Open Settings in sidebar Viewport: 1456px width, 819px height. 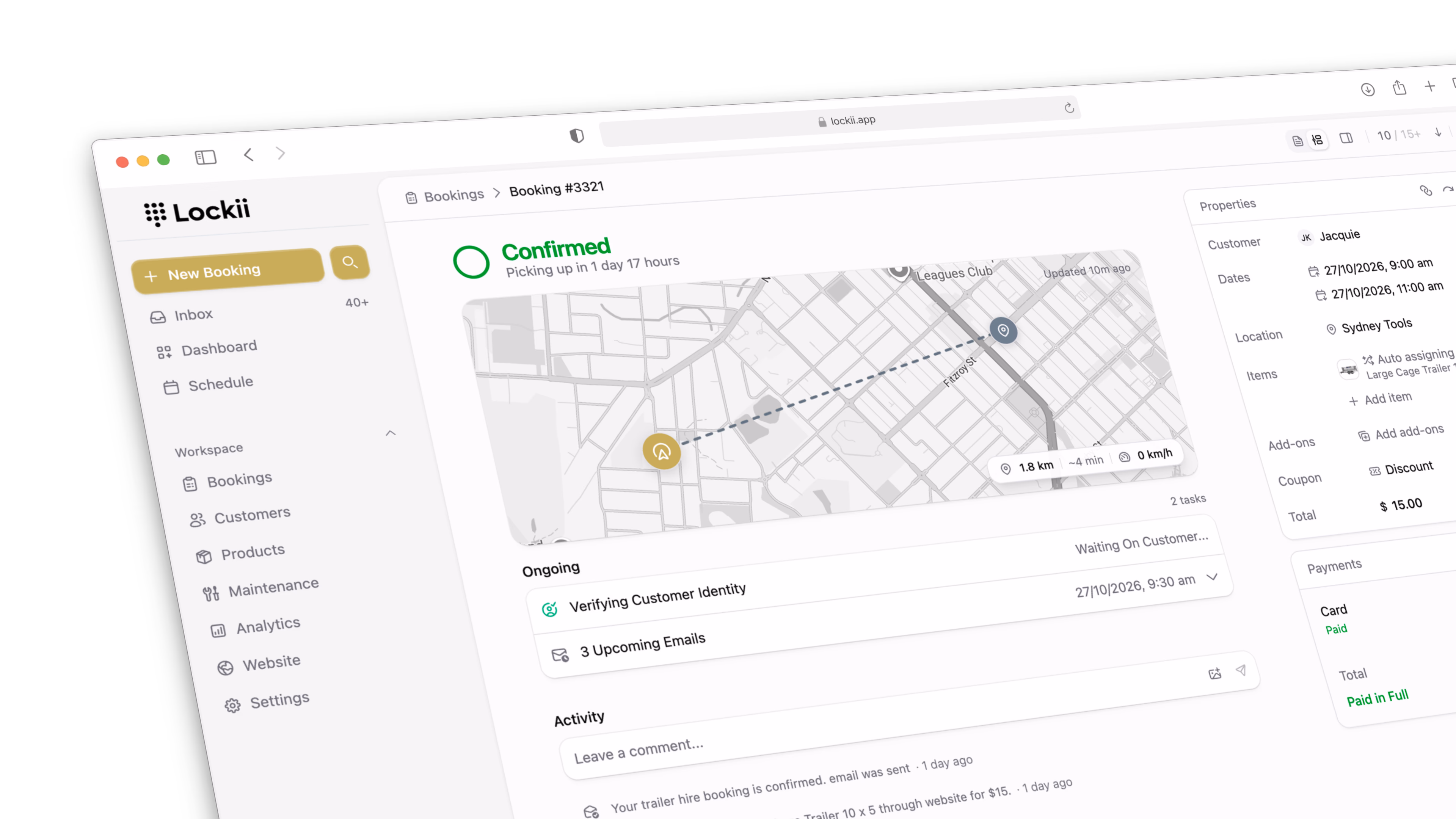[x=267, y=701]
